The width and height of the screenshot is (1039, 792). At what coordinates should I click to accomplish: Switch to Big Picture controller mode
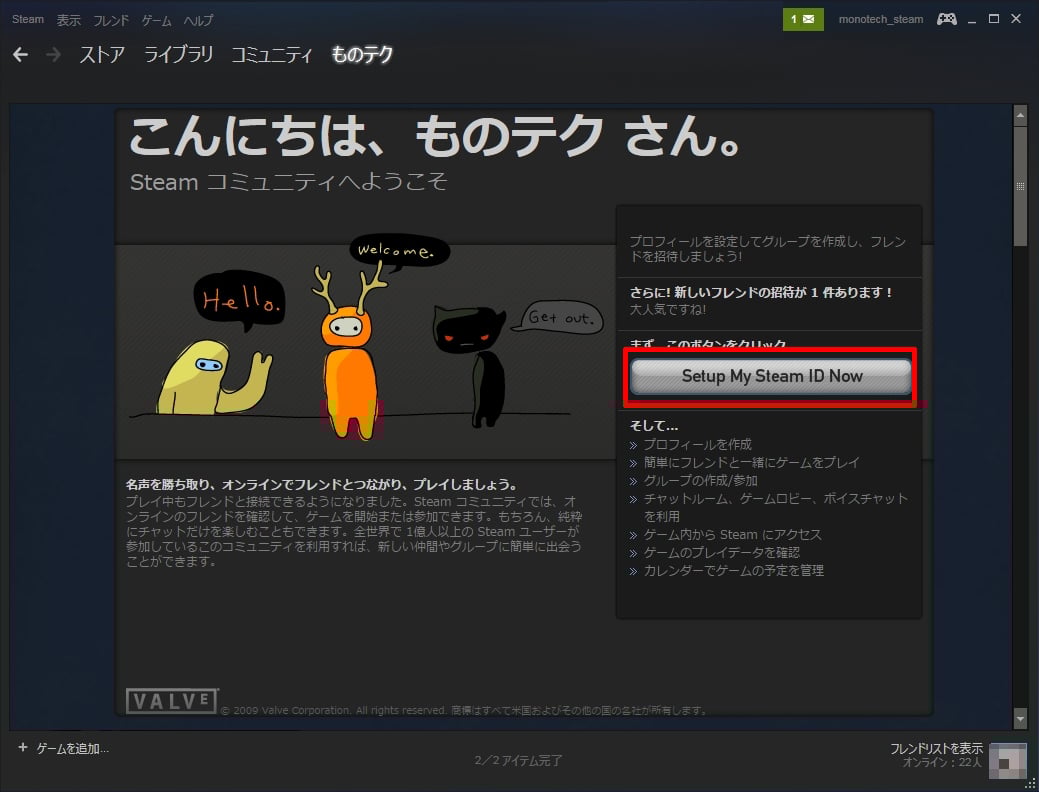pyautogui.click(x=946, y=19)
